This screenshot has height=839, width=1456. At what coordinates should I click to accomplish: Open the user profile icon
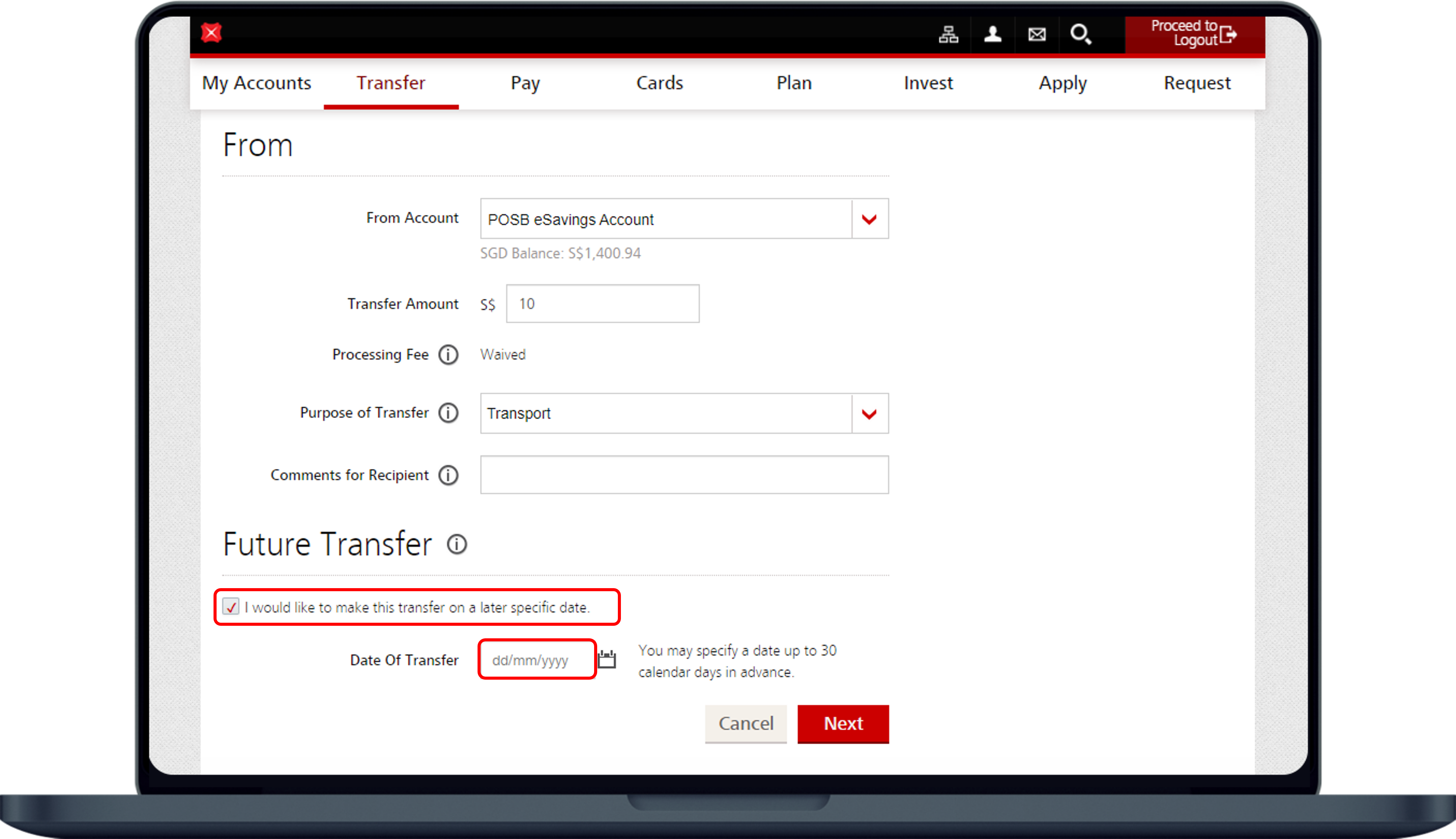[x=992, y=35]
